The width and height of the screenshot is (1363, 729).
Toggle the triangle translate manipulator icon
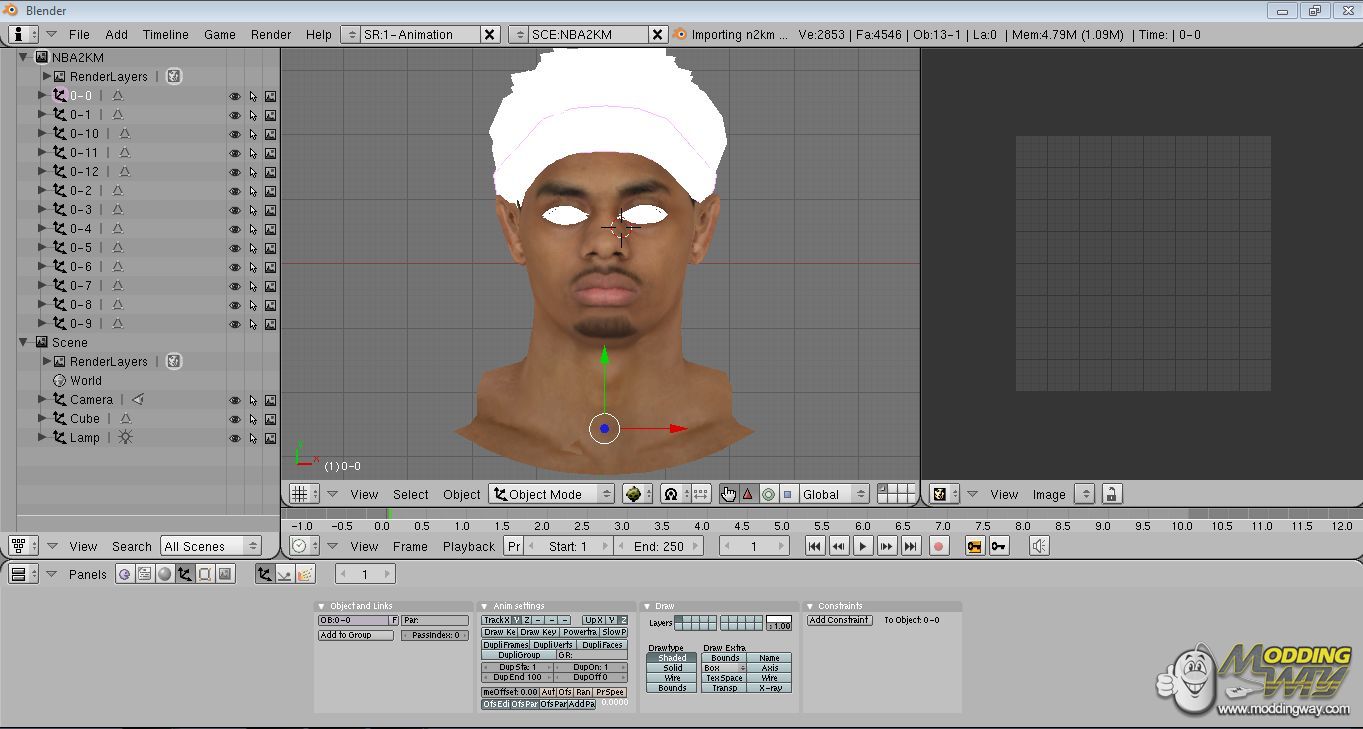[747, 494]
